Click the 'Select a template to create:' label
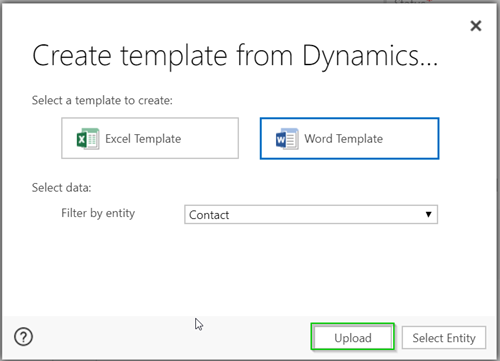500x361 pixels. 102,100
